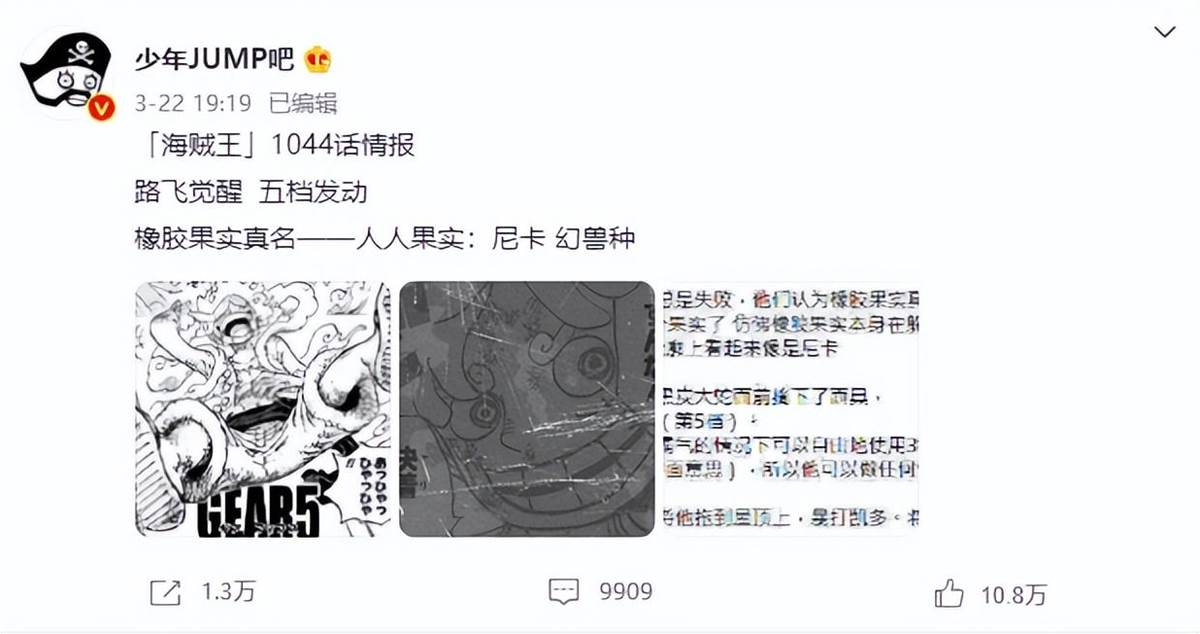Open the gray scratched Luffy face thumbnail
This screenshot has width=1200, height=634.
tap(527, 408)
